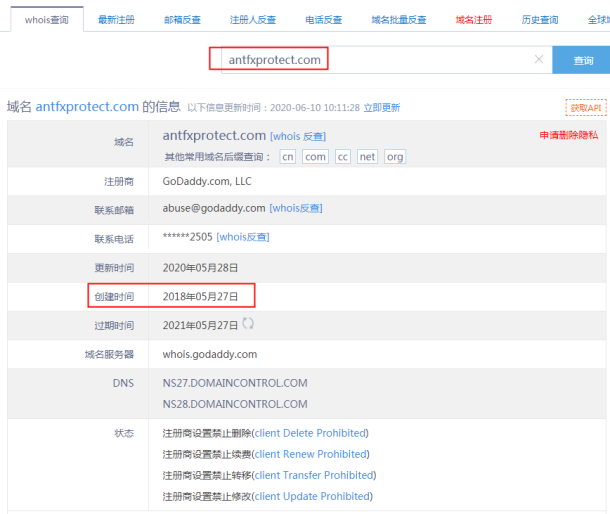Click whois反查 link next to domain name
The image size is (610, 514).
(297, 136)
